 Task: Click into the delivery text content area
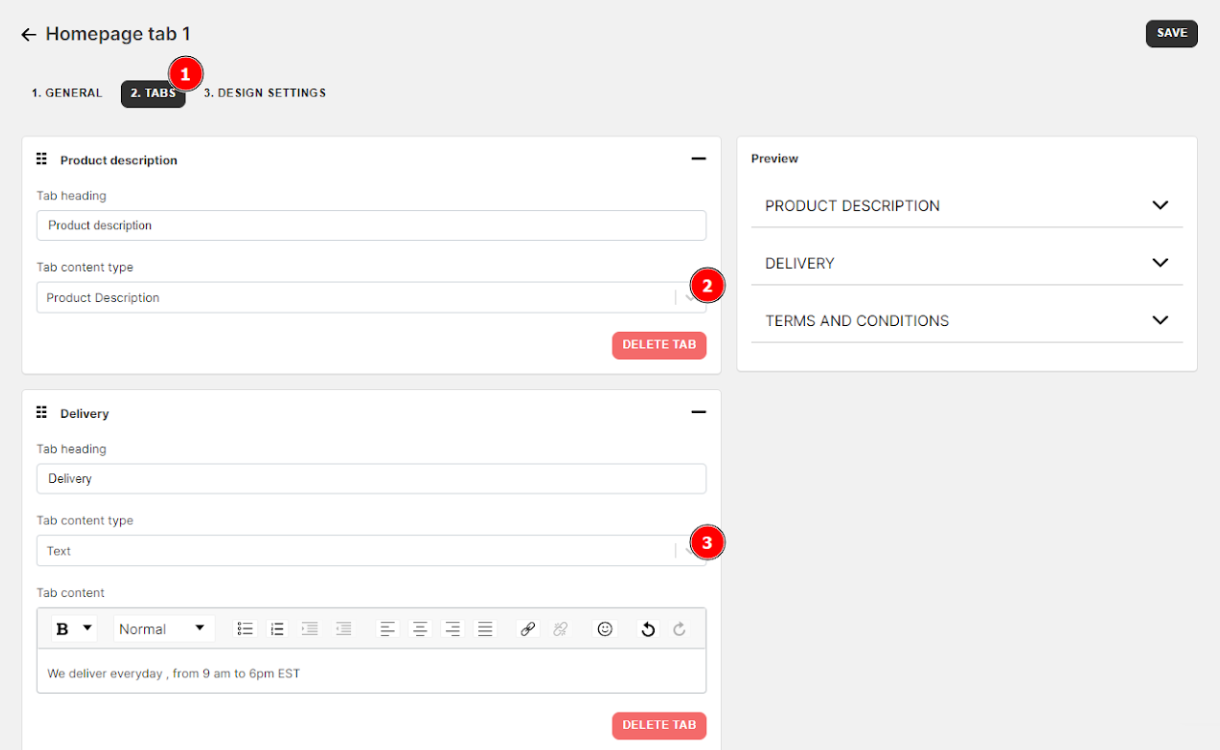pyautogui.click(x=371, y=672)
